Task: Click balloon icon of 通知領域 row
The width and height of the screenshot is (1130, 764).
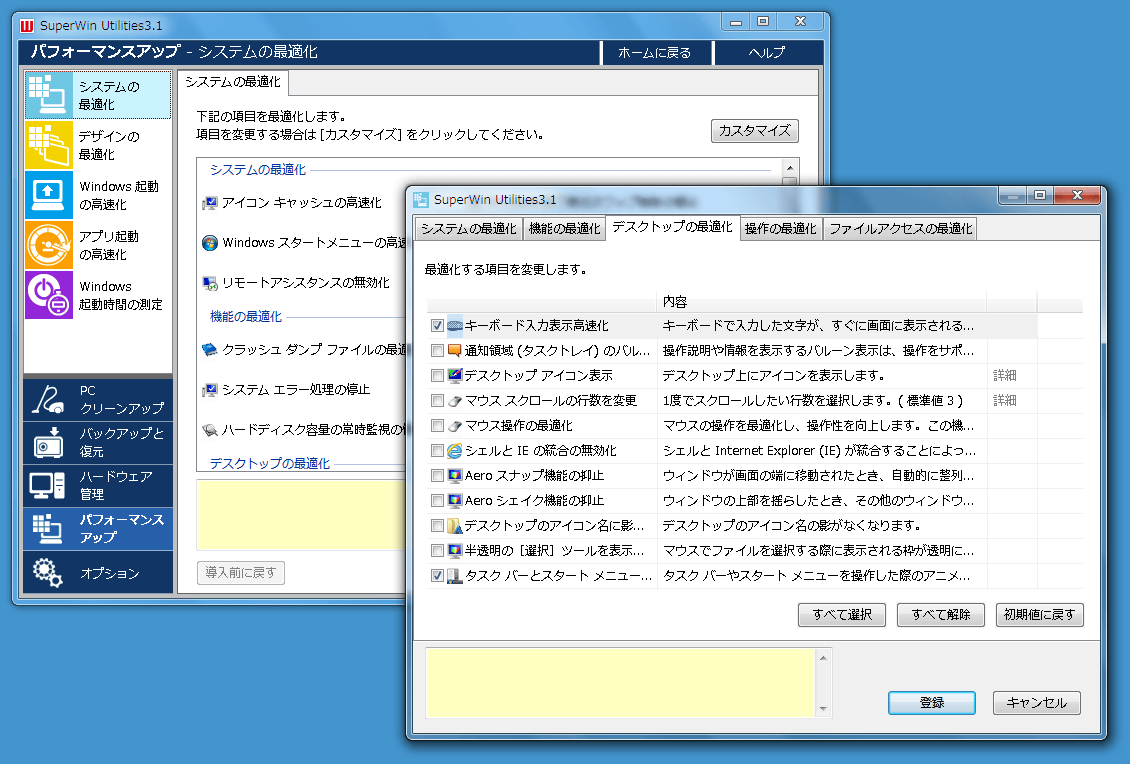Action: [455, 351]
